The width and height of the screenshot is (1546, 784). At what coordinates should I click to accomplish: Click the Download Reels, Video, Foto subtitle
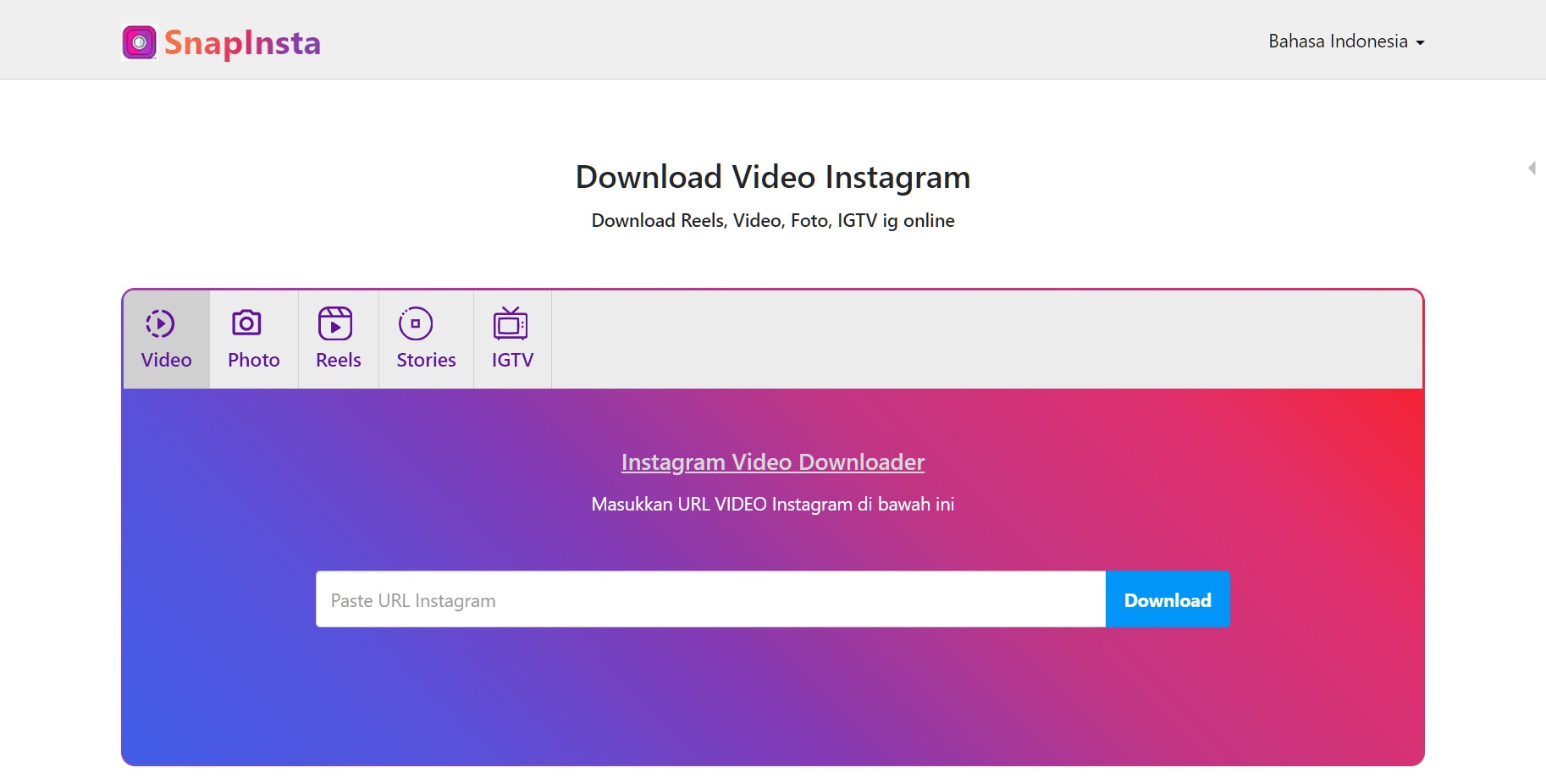point(773,220)
